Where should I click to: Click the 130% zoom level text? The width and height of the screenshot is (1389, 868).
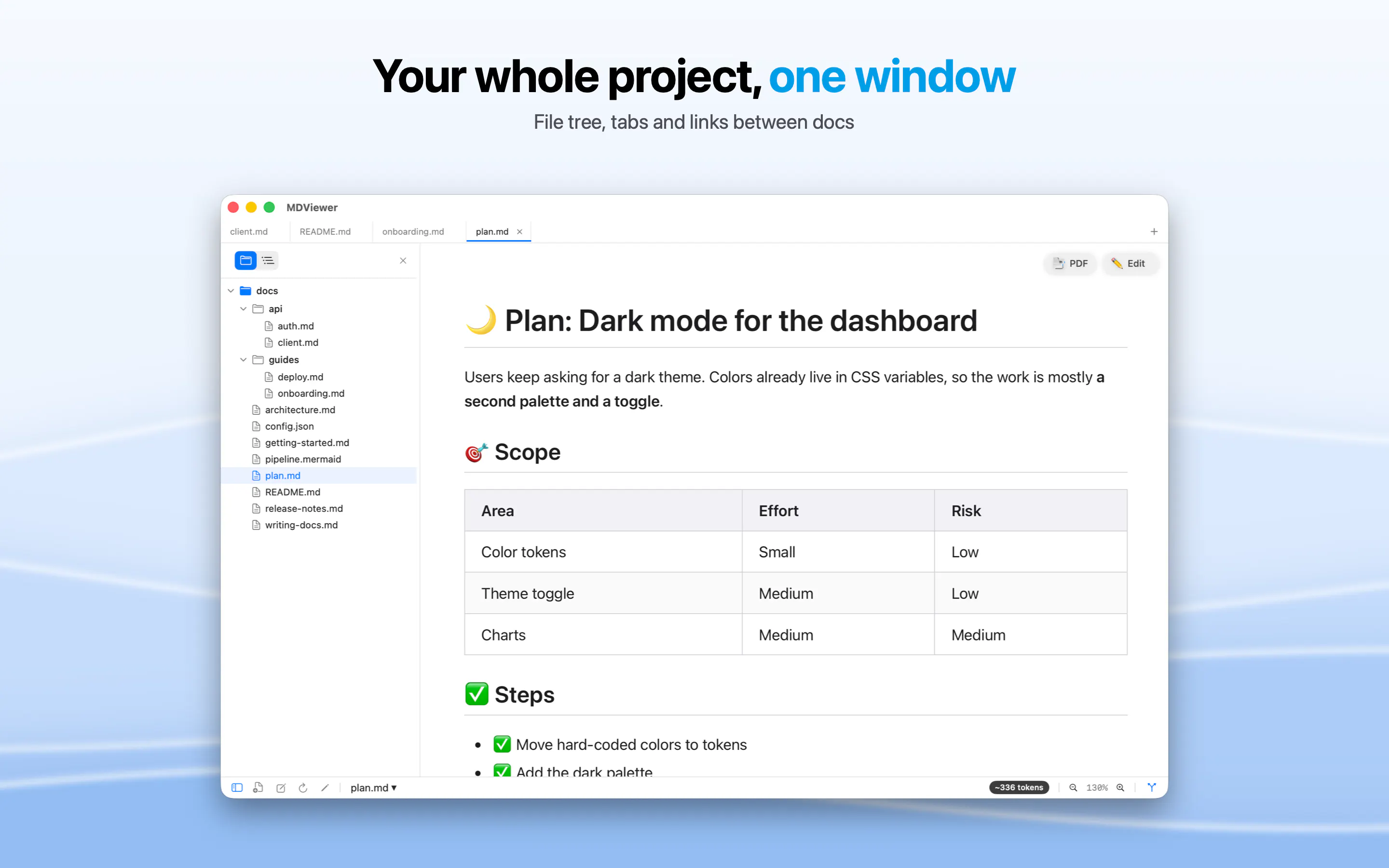[1097, 787]
